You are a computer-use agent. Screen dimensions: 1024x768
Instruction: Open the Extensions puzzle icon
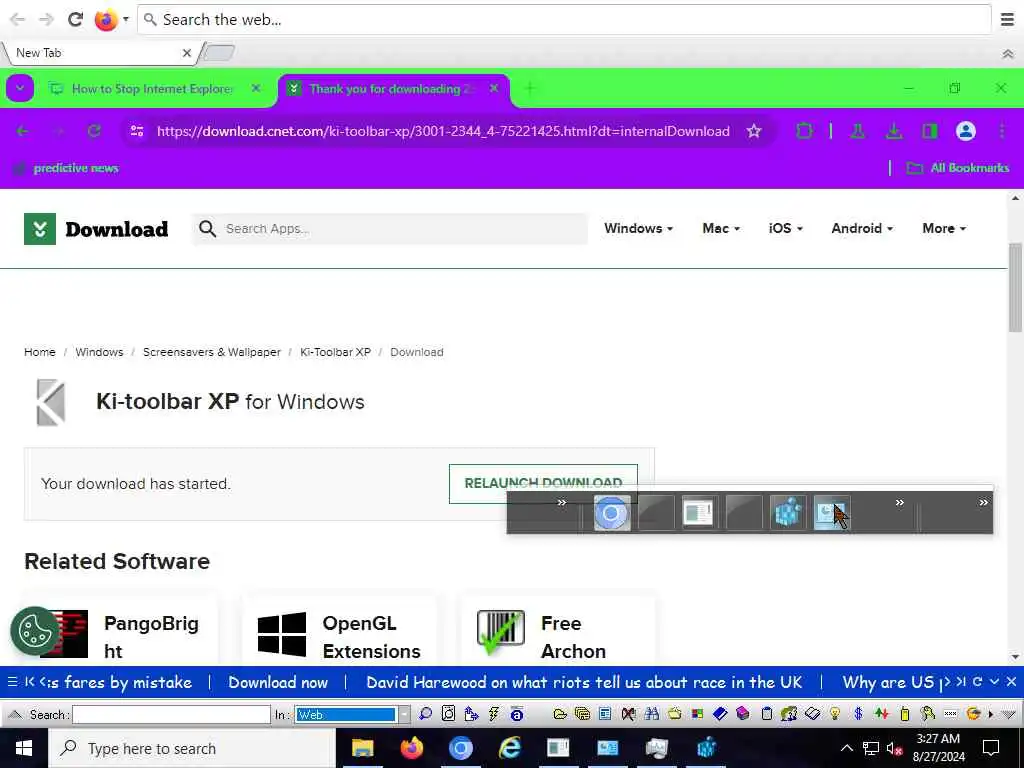coord(805,131)
